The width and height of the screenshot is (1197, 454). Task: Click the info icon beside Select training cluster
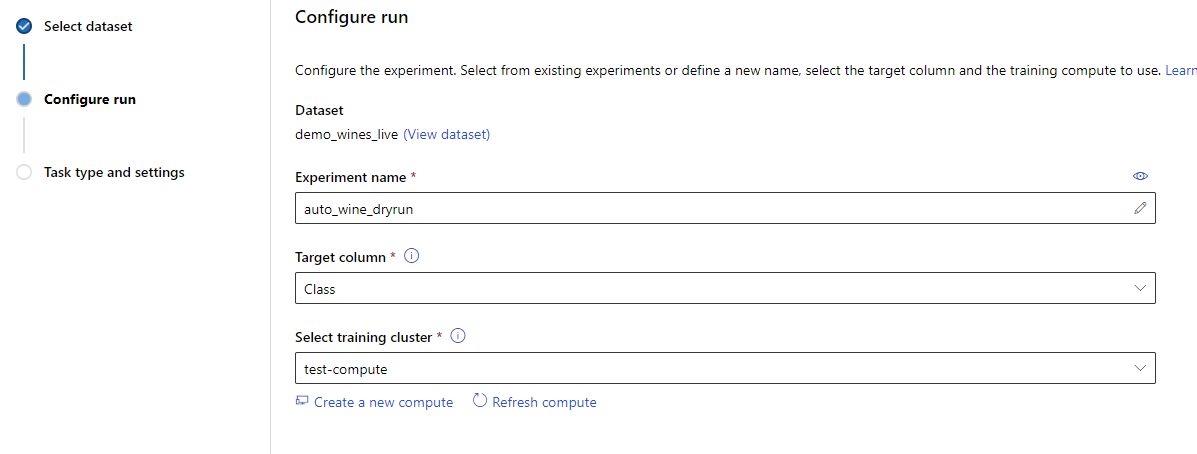[x=459, y=336]
